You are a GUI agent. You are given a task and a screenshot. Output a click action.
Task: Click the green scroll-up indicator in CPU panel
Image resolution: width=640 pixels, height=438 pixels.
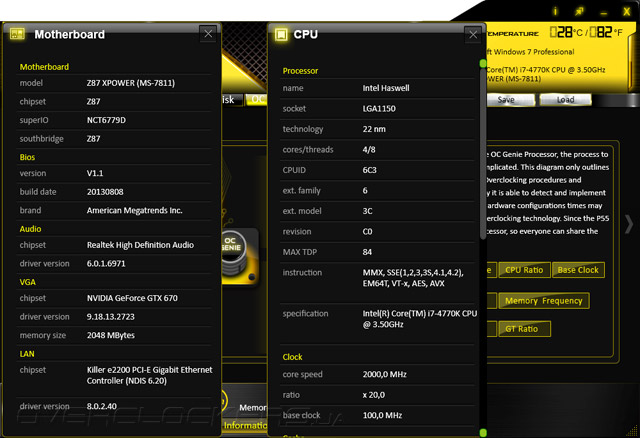pos(483,63)
